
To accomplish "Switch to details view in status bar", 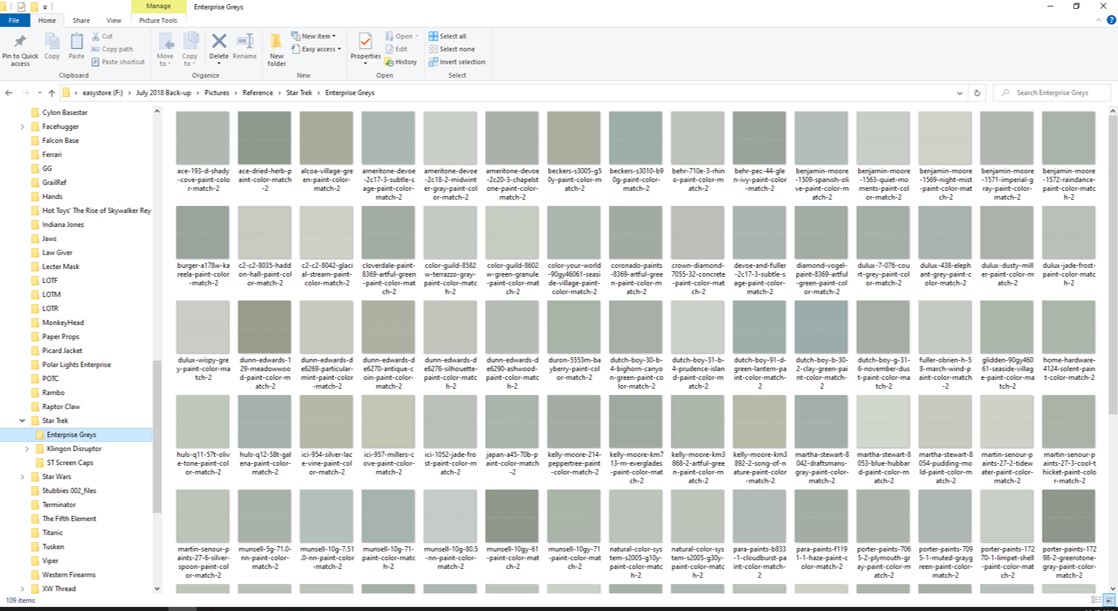I will pos(1096,600).
